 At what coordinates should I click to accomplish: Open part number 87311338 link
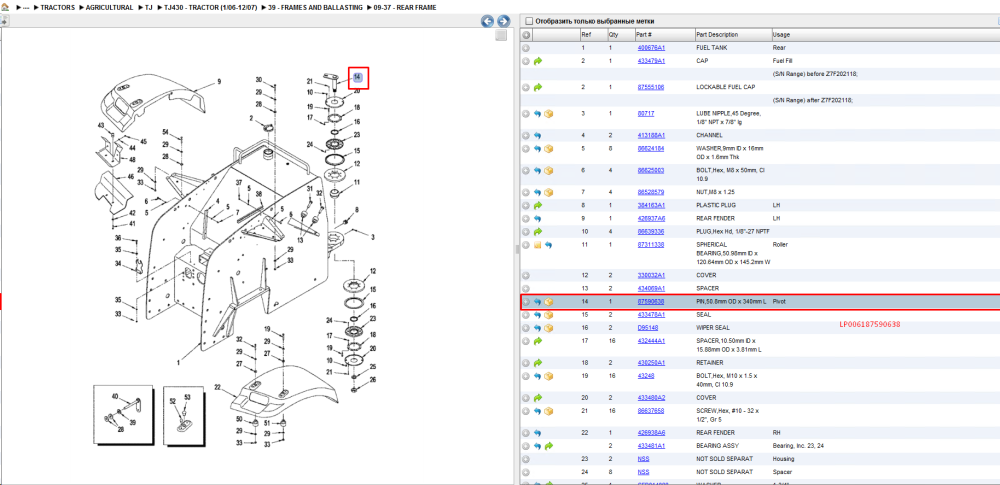tap(651, 245)
